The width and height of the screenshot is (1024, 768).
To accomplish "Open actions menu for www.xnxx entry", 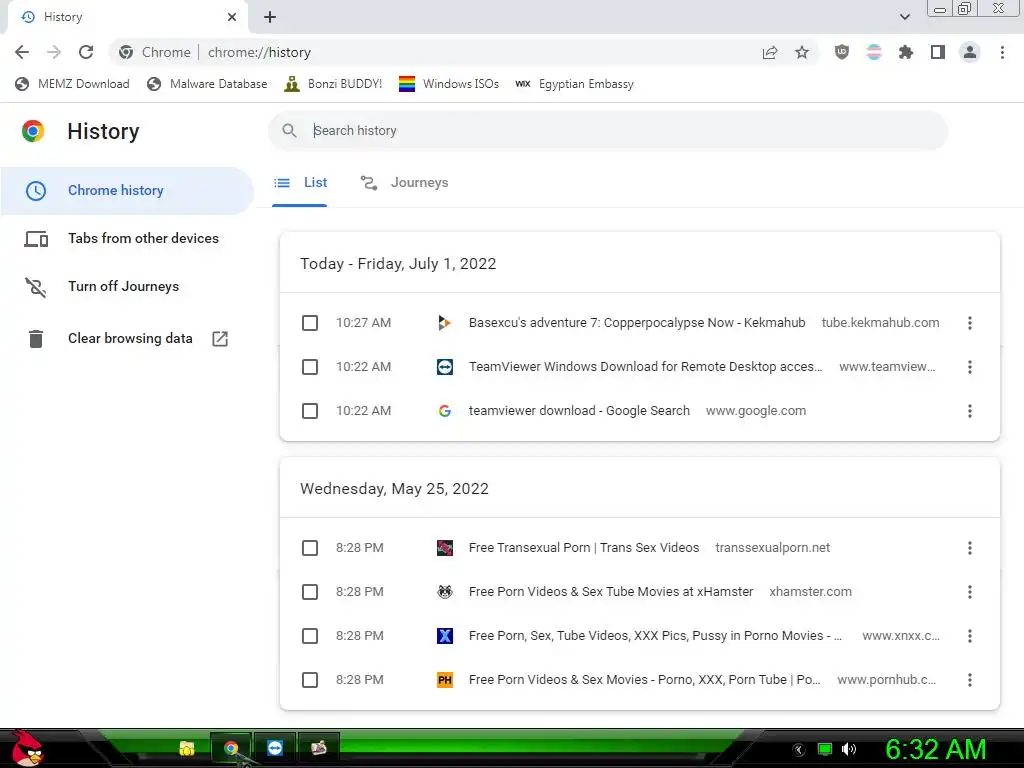I will tap(970, 635).
